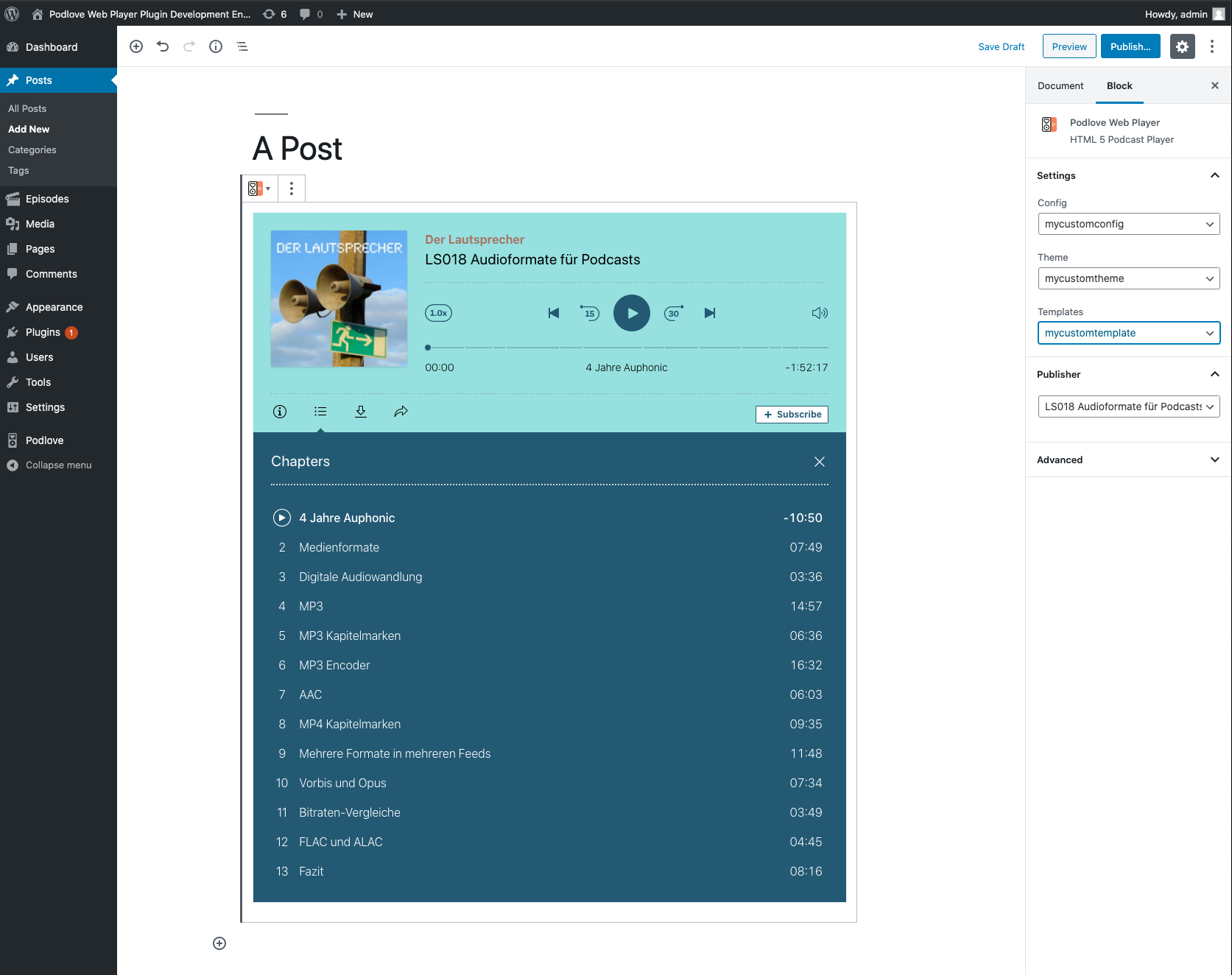Select chapter 12 FLAC und ALAC
This screenshot has height=975, width=1232.
click(x=549, y=842)
